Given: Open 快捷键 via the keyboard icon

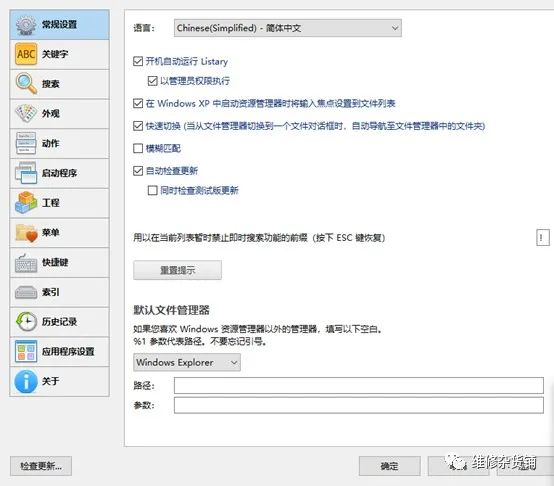Looking at the screenshot, I should click(26, 262).
